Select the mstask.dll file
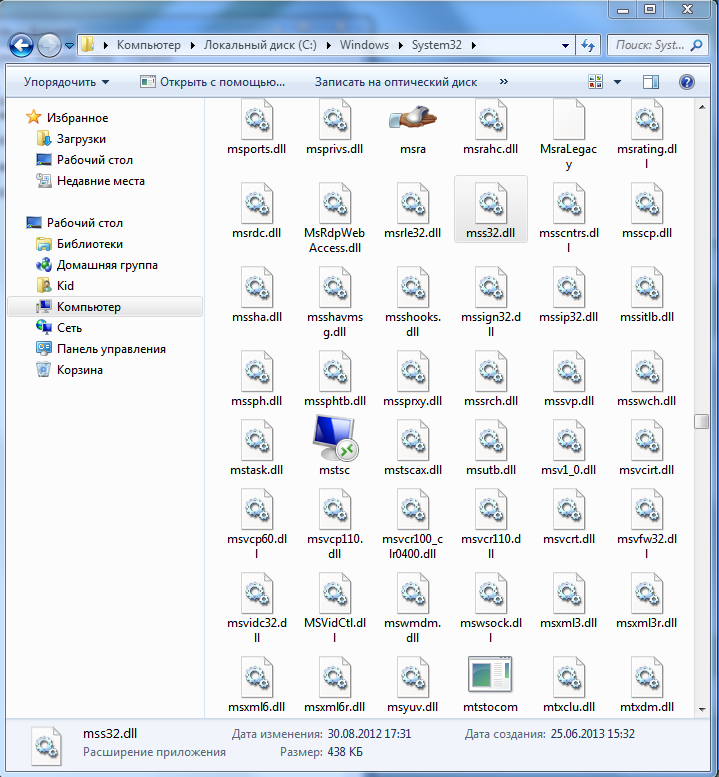Screen dimensions: 719x777 pos(256,448)
